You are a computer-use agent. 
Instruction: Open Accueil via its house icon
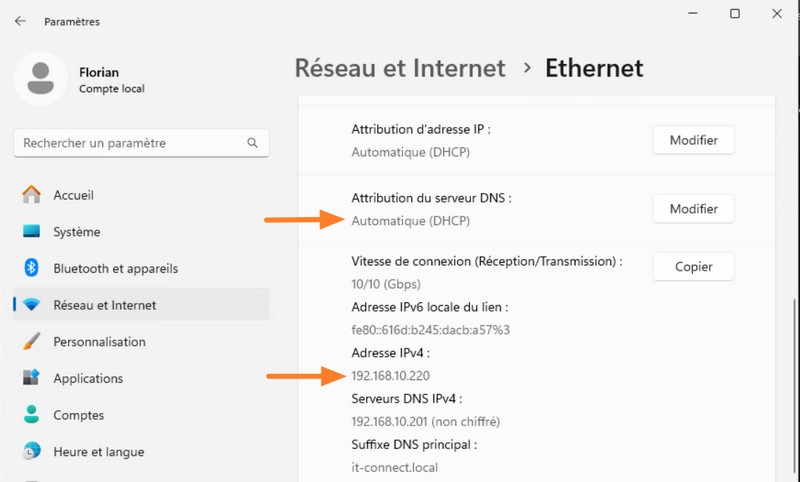[32, 195]
